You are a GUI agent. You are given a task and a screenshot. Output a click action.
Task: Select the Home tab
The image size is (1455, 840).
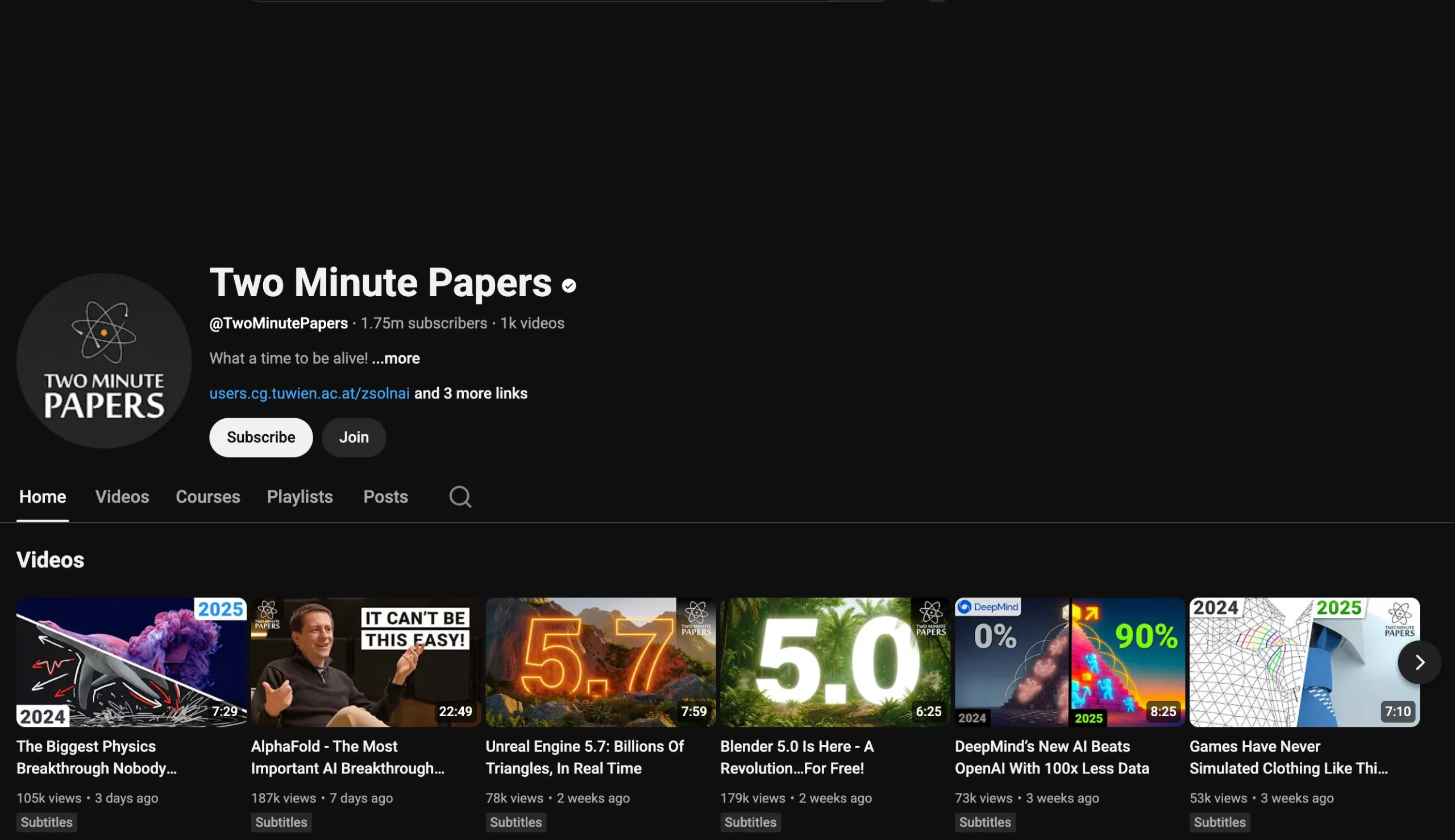41,496
